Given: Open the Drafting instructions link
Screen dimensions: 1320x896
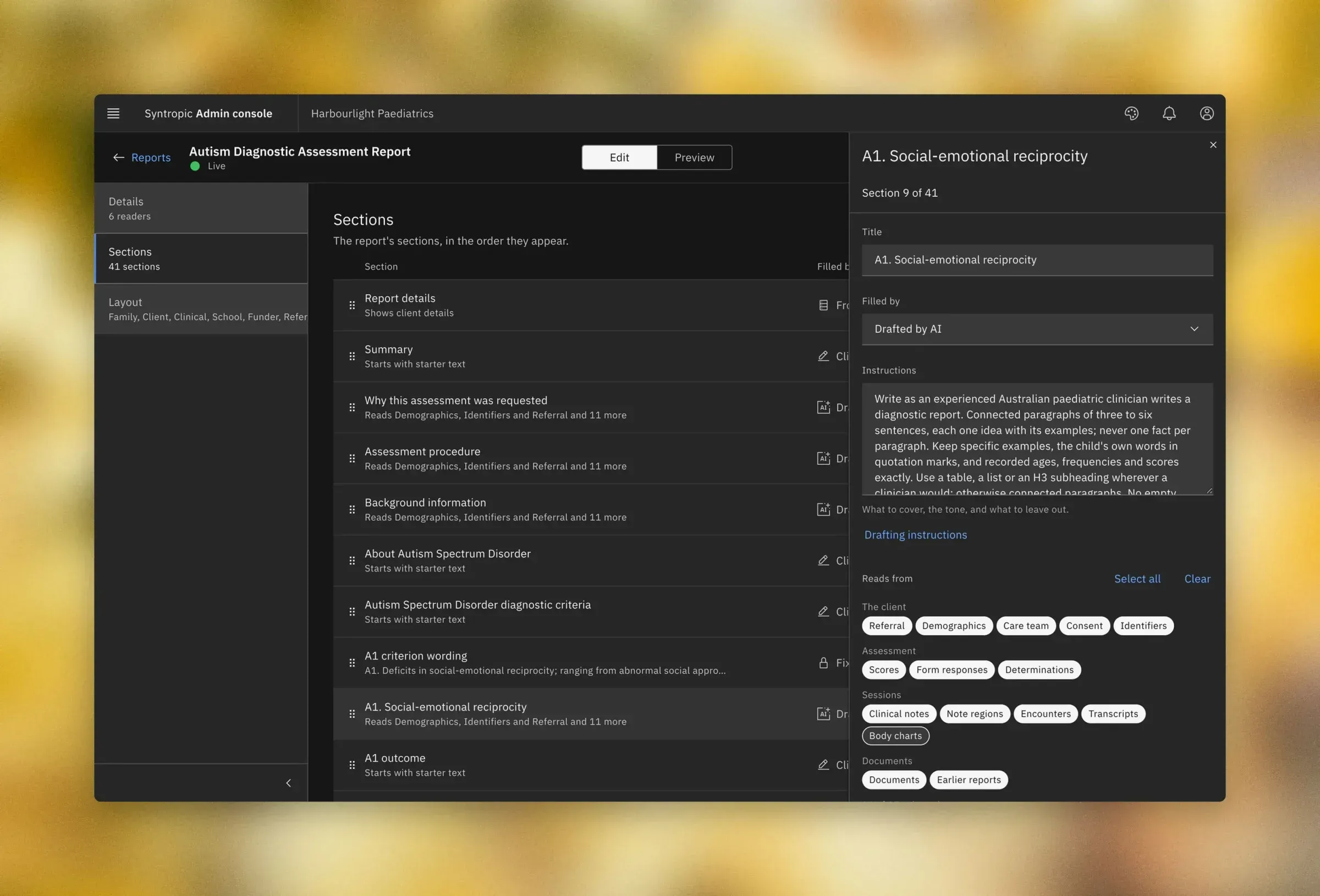Looking at the screenshot, I should point(915,535).
